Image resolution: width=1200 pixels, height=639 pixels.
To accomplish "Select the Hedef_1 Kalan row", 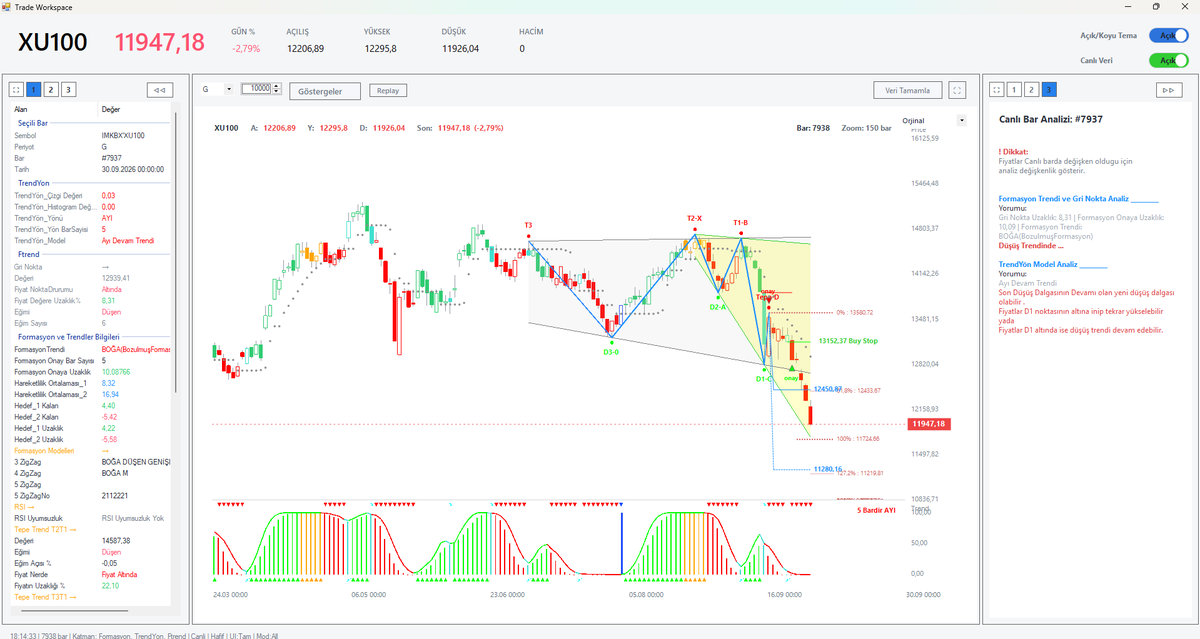I will coord(91,405).
